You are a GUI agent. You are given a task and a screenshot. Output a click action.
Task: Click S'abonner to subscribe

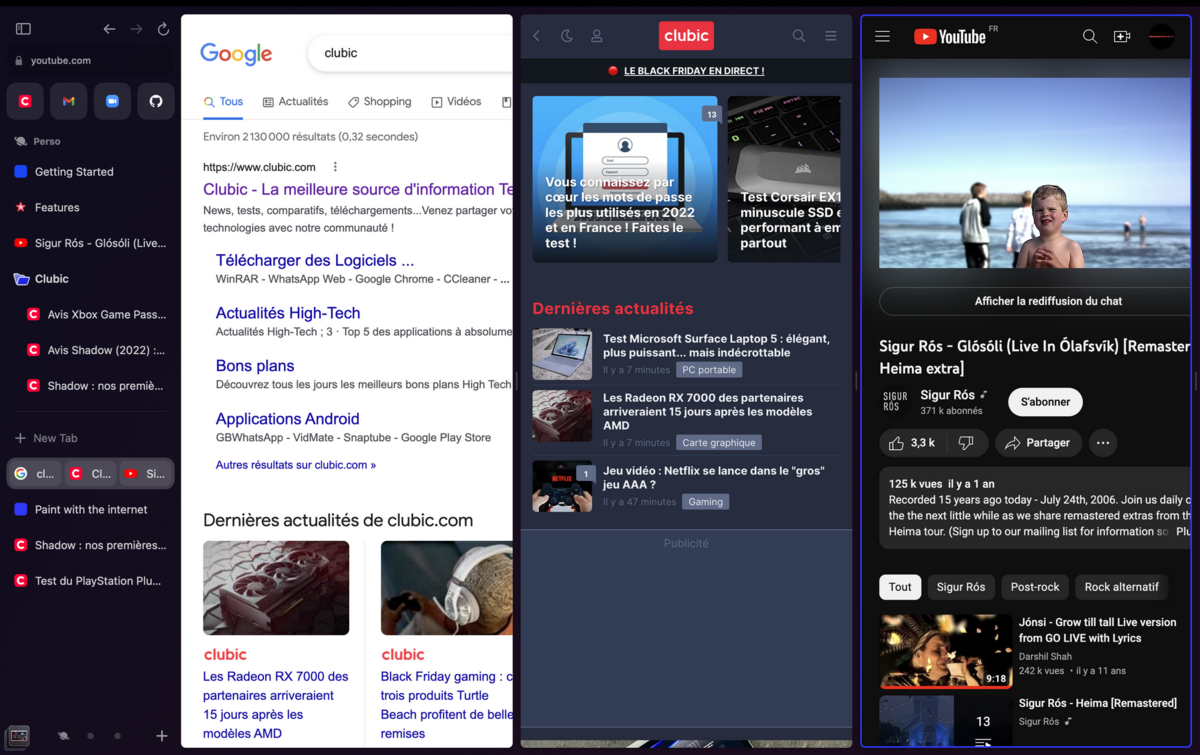pyautogui.click(x=1045, y=402)
